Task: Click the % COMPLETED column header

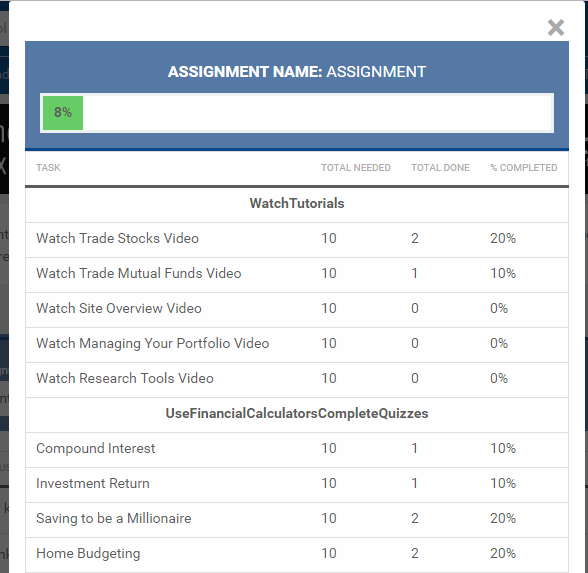Action: click(x=524, y=168)
